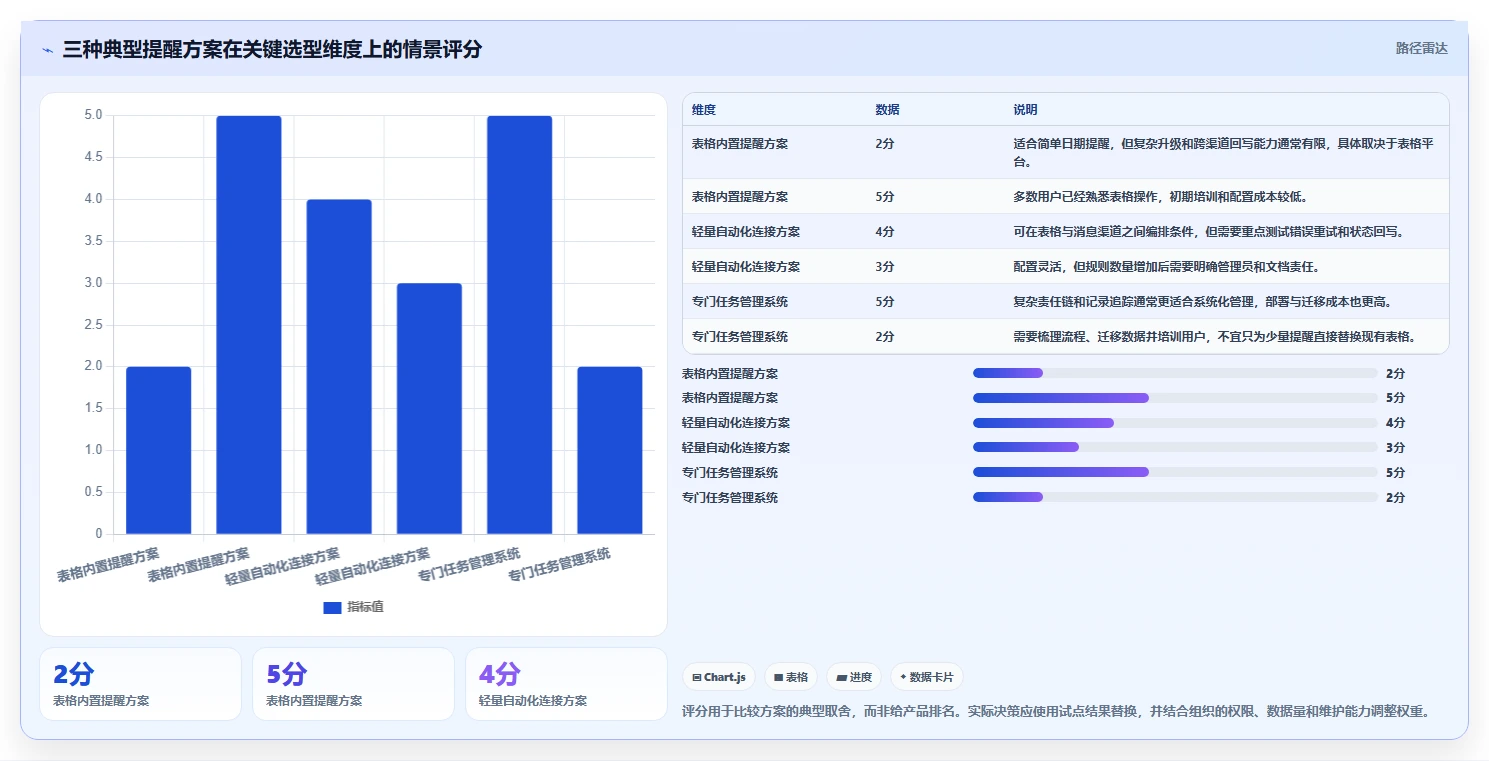Click the 维度 column header
The image size is (1489, 761).
704,110
